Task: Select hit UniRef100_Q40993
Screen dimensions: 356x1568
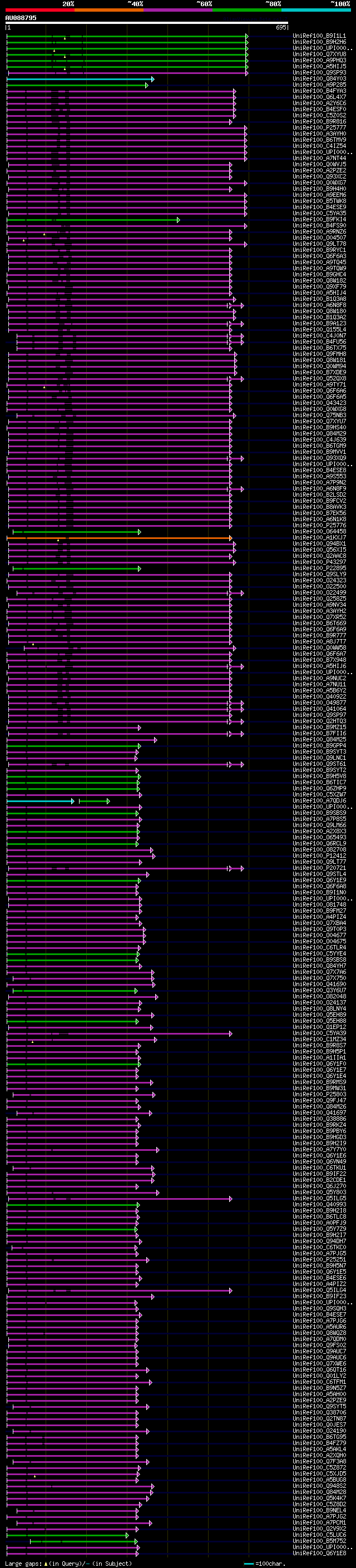Action: (x=319, y=1205)
